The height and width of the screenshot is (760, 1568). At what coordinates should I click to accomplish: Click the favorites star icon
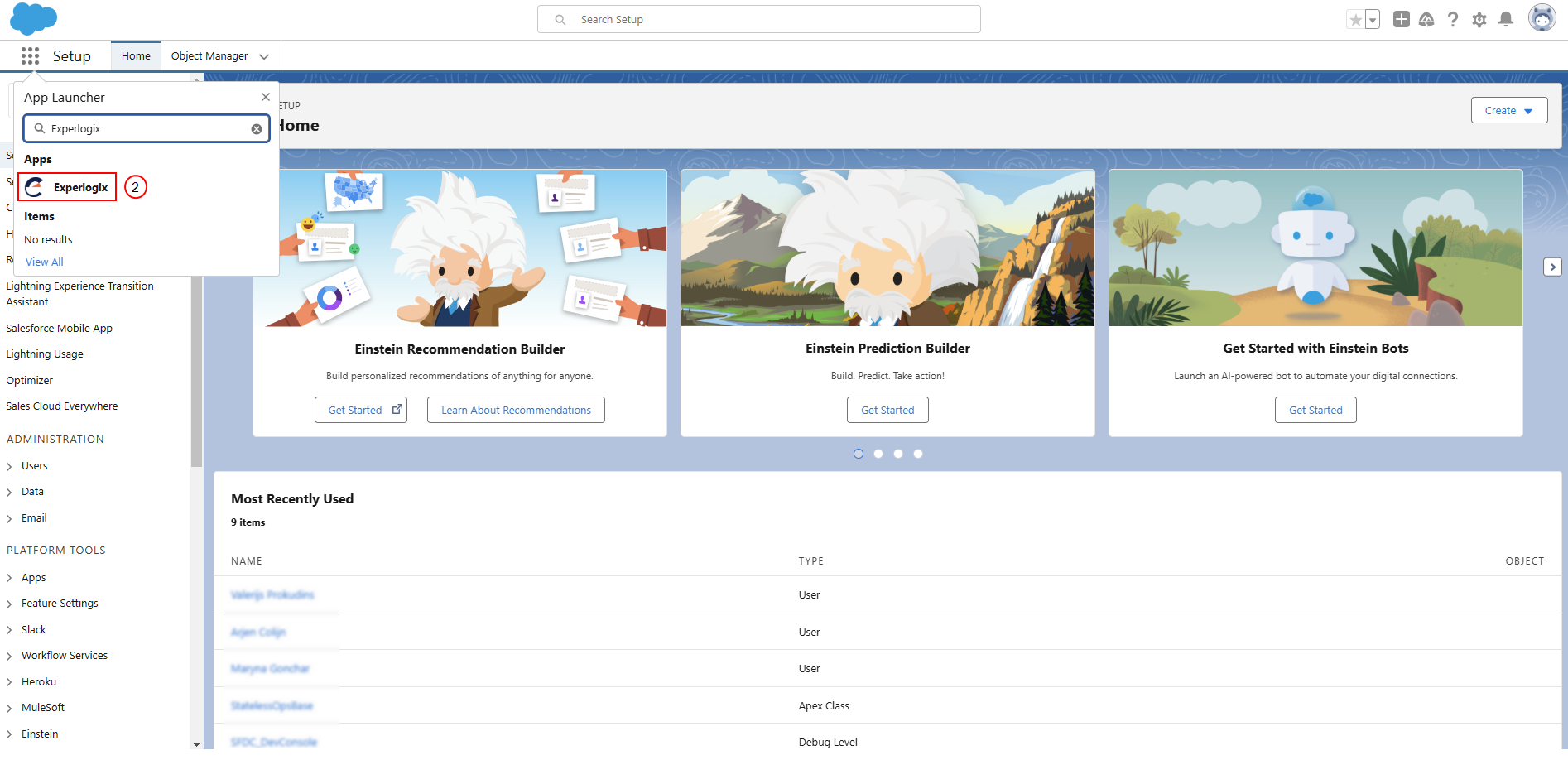tap(1355, 19)
